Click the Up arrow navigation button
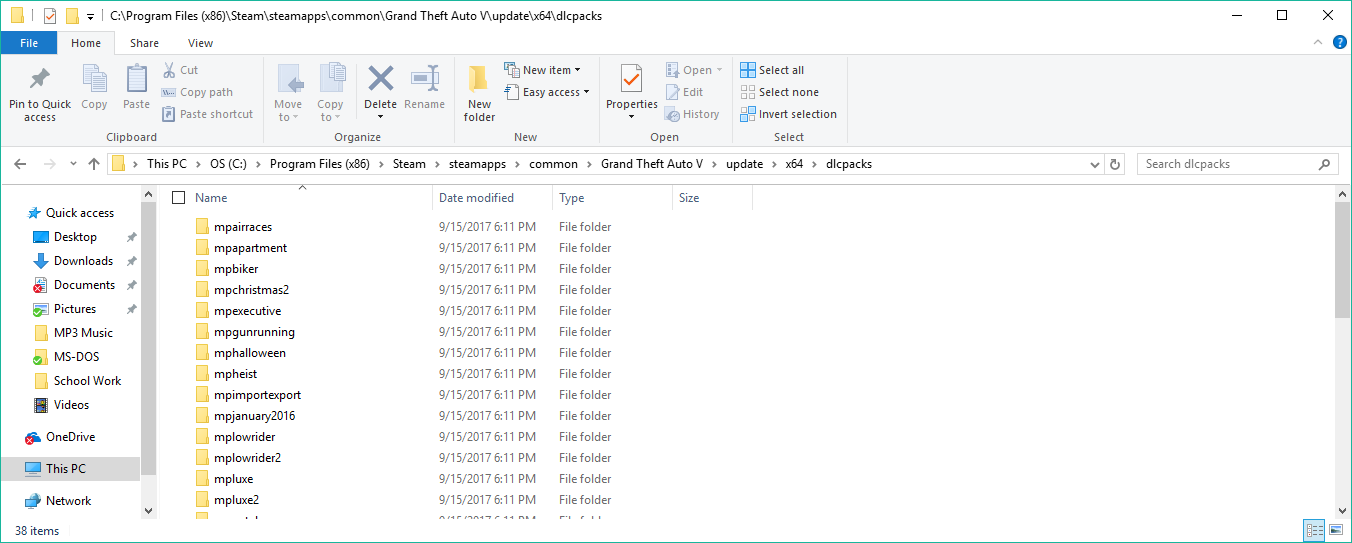The image size is (1352, 543). (x=94, y=164)
